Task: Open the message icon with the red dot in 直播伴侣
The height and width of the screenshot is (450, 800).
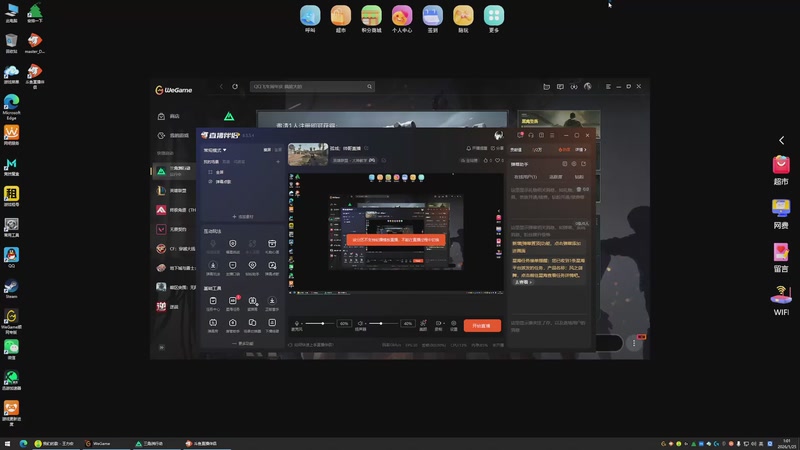Action: pyautogui.click(x=520, y=135)
